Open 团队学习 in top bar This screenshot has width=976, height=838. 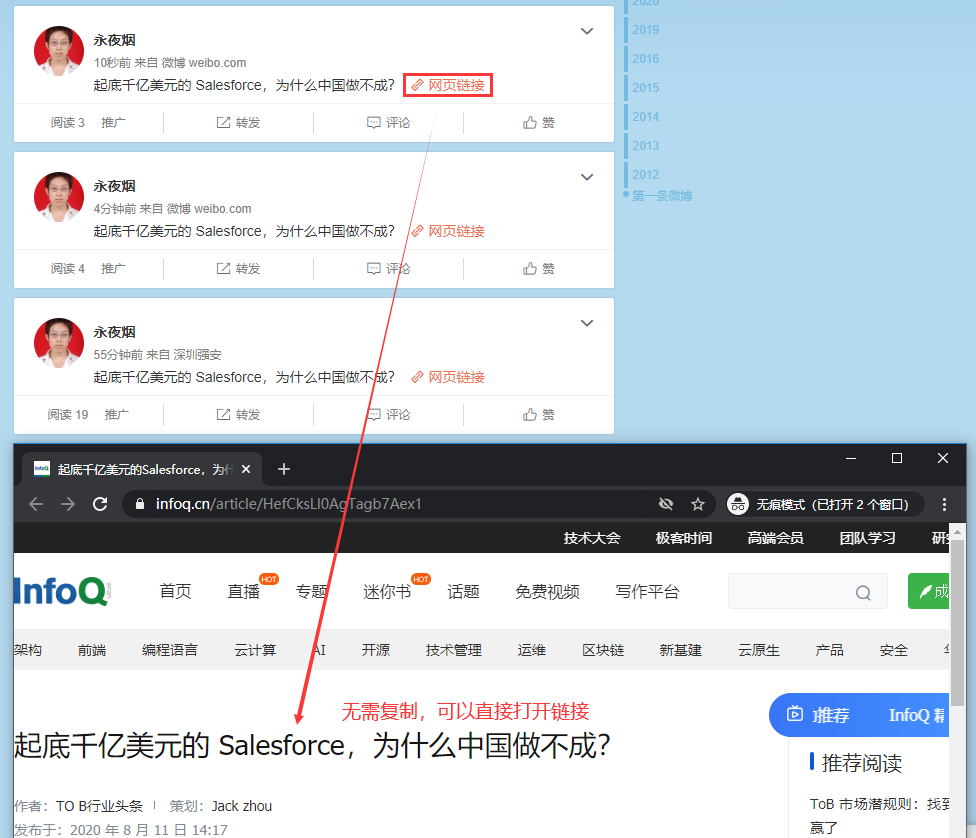click(x=867, y=538)
